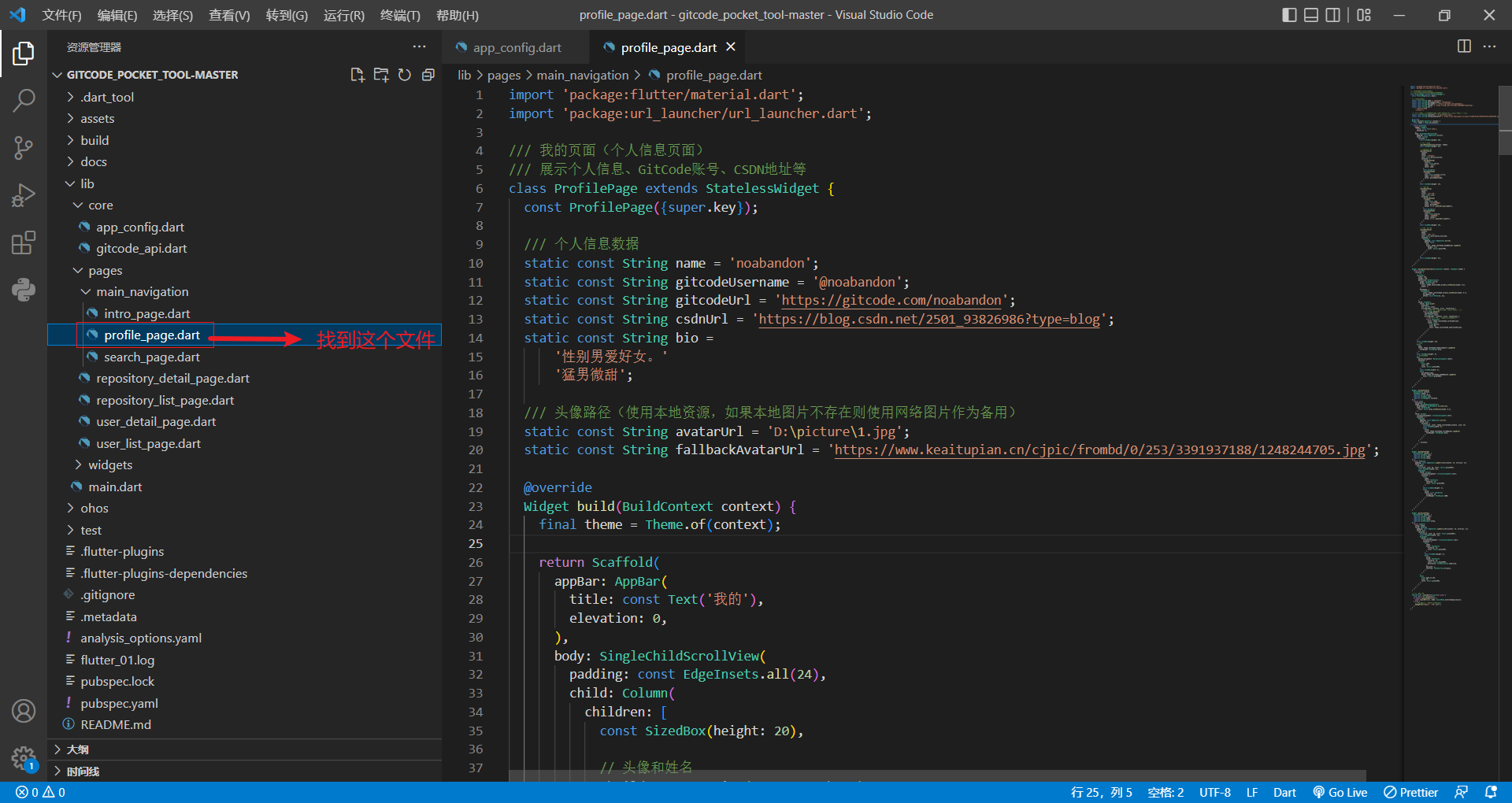Viewport: 1512px width, 803px height.
Task: Click errors and warnings status indicator
Action: (x=40, y=793)
